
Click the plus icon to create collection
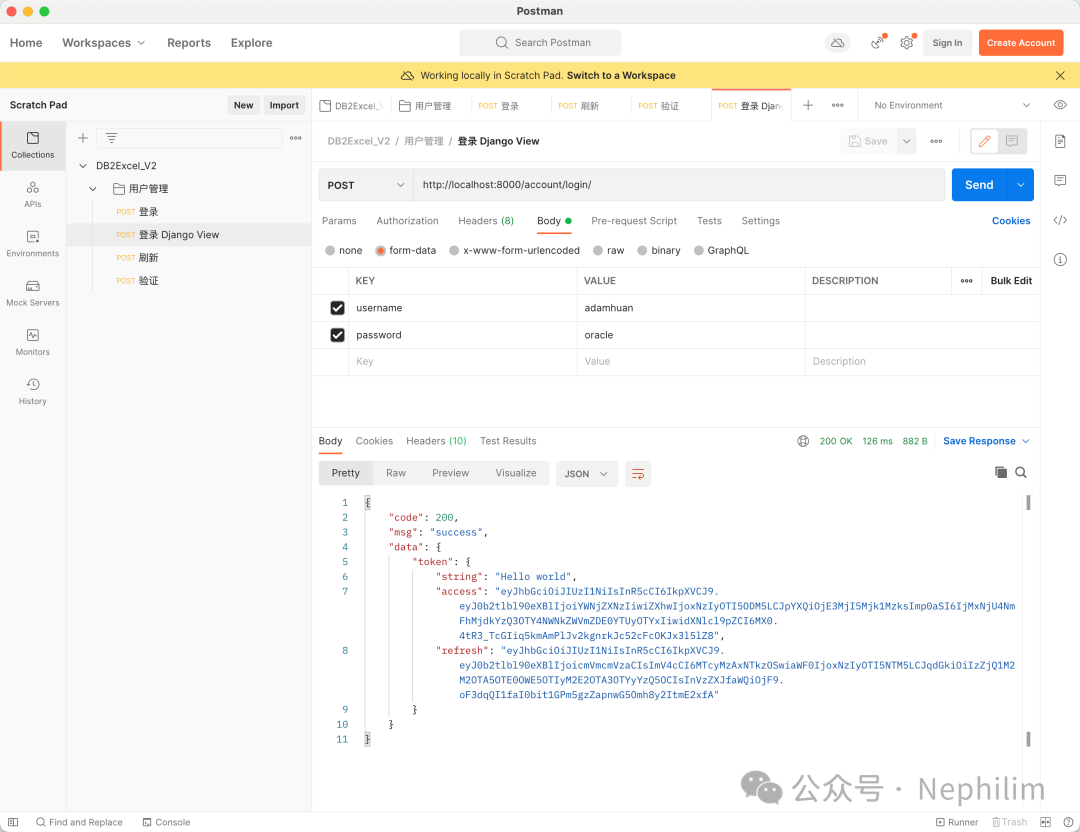tap(83, 138)
